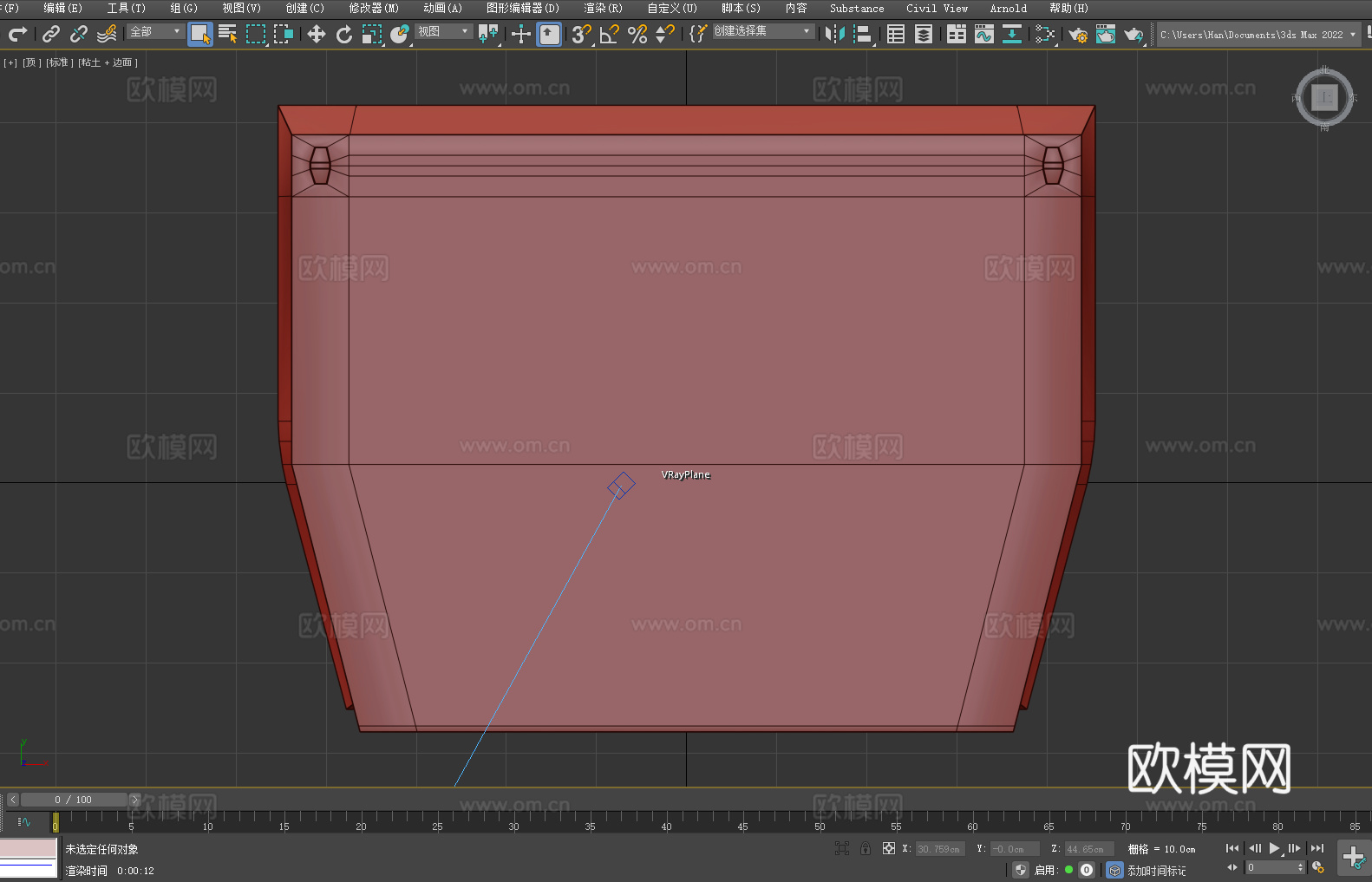Open the 修改器(M) menu
Viewport: 1372px width, 882px height.
[374, 8]
